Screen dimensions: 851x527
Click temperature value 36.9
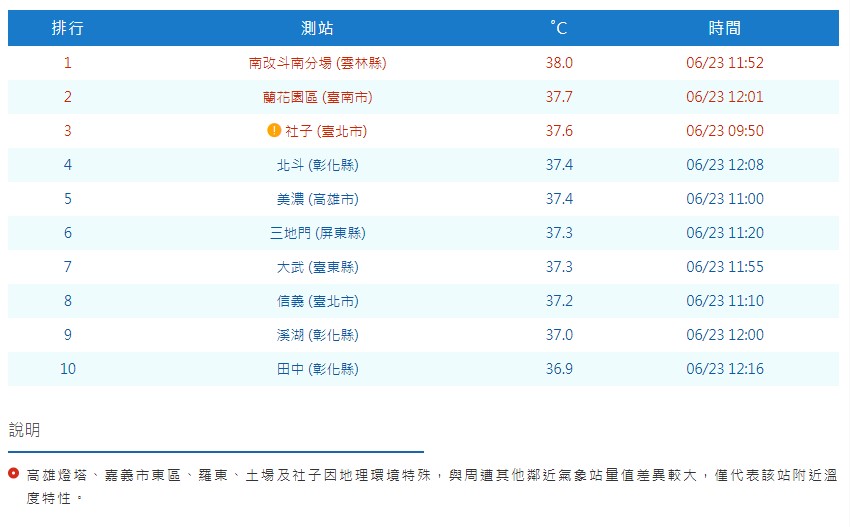559,369
